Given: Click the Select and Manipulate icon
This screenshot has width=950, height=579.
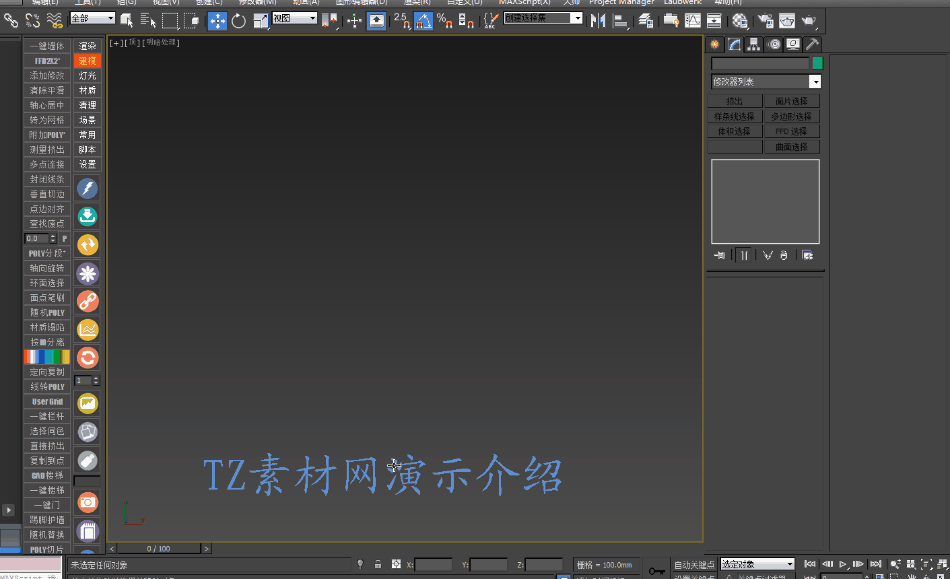Looking at the screenshot, I should point(354,21).
